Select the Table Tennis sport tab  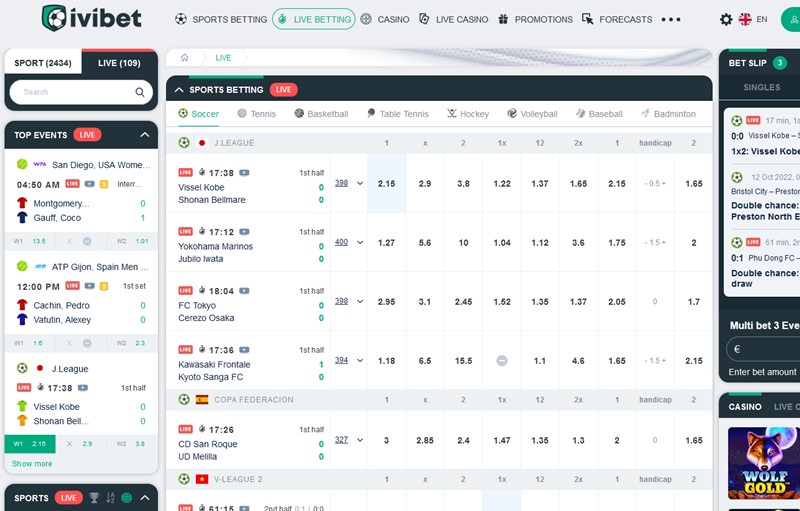point(398,114)
